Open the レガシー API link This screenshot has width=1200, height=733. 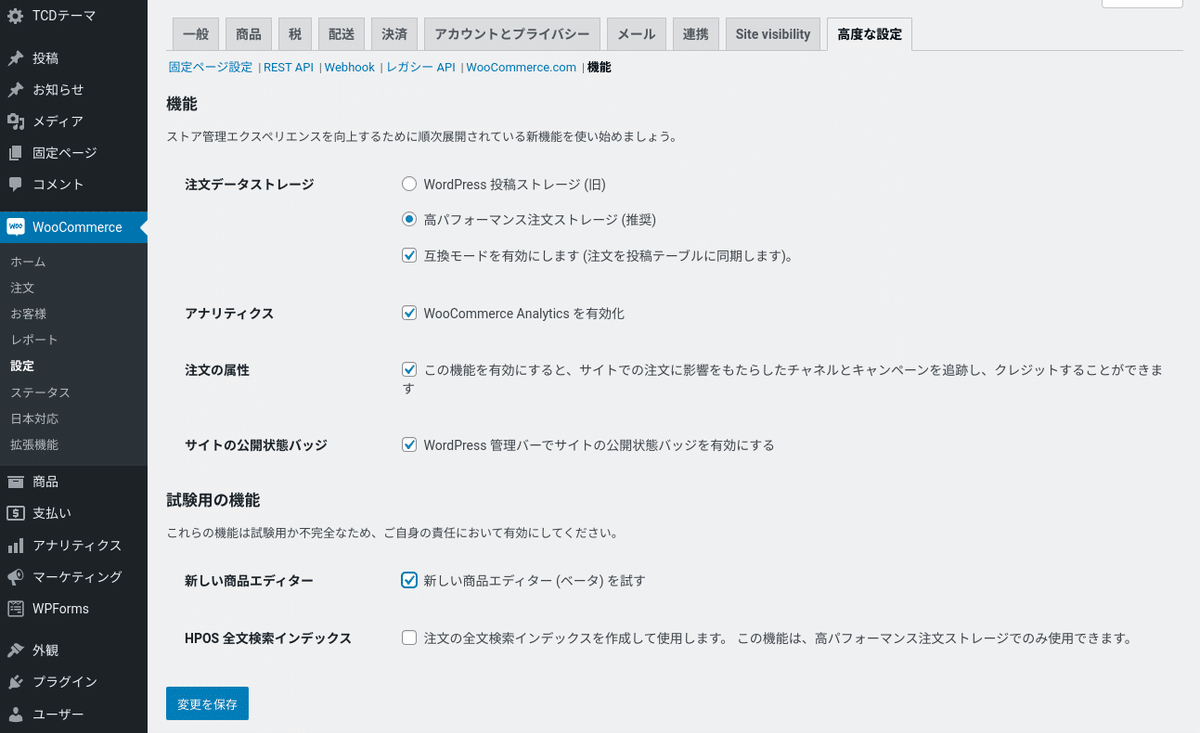click(420, 67)
